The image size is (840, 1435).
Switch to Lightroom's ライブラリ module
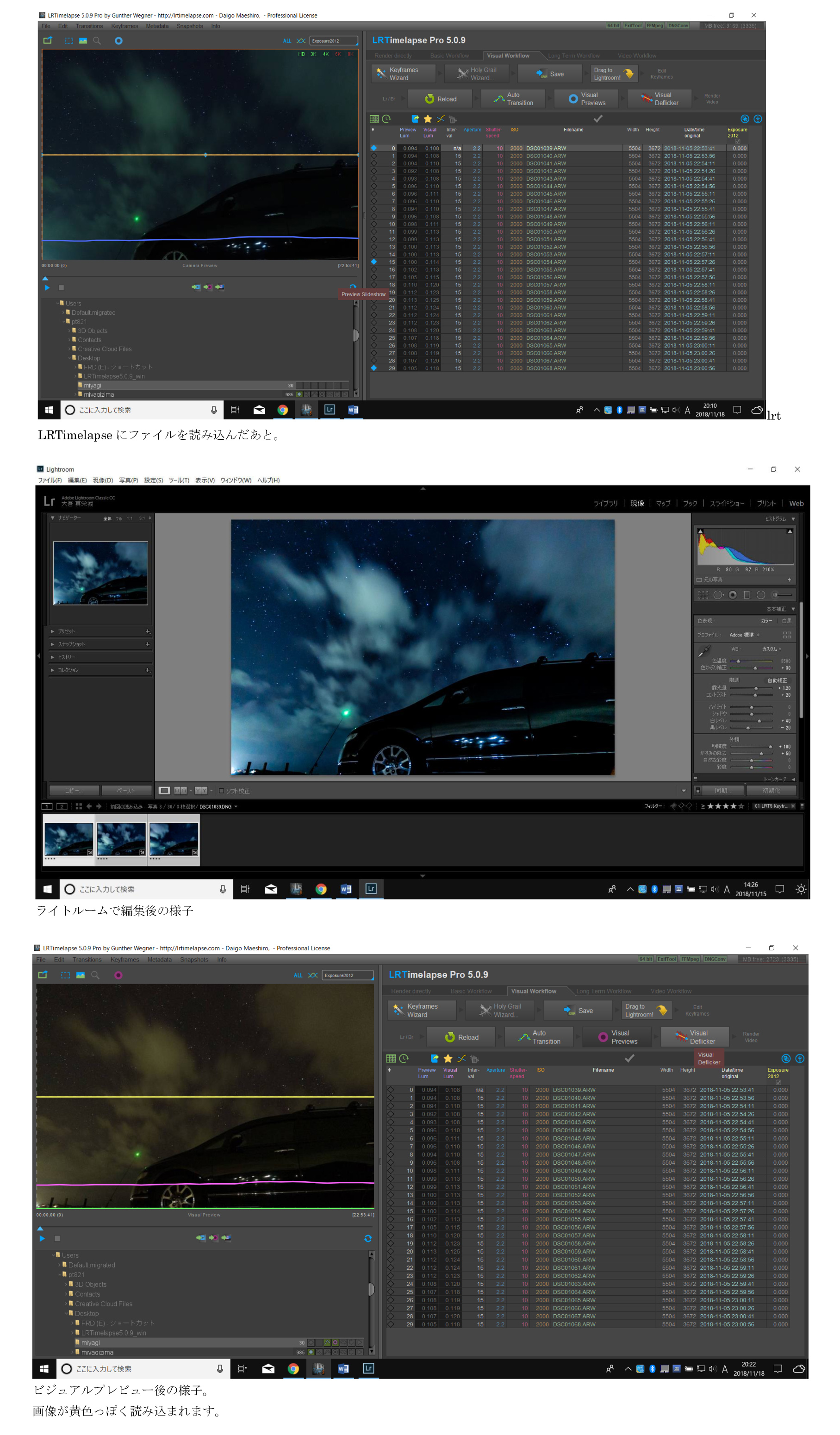(605, 503)
